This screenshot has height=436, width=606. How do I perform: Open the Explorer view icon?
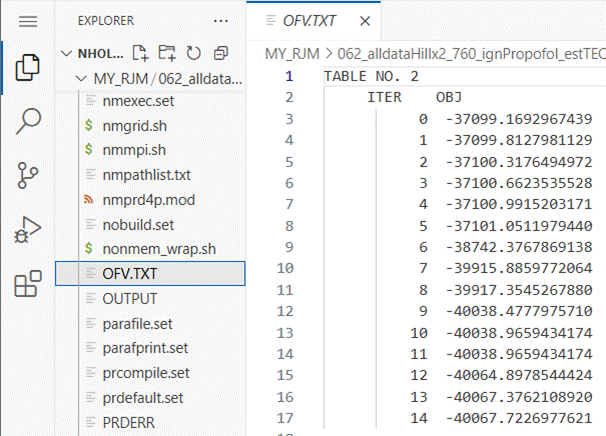(28, 68)
